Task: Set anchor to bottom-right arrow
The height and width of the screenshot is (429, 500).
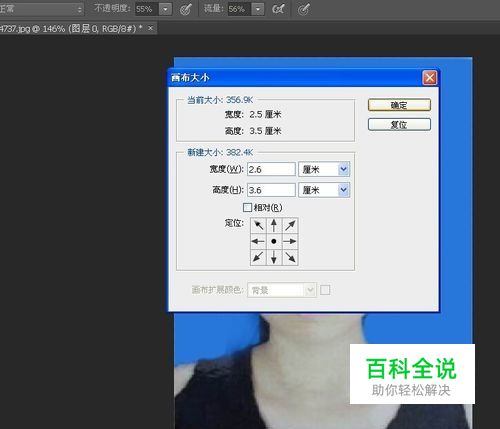Action: [x=290, y=257]
